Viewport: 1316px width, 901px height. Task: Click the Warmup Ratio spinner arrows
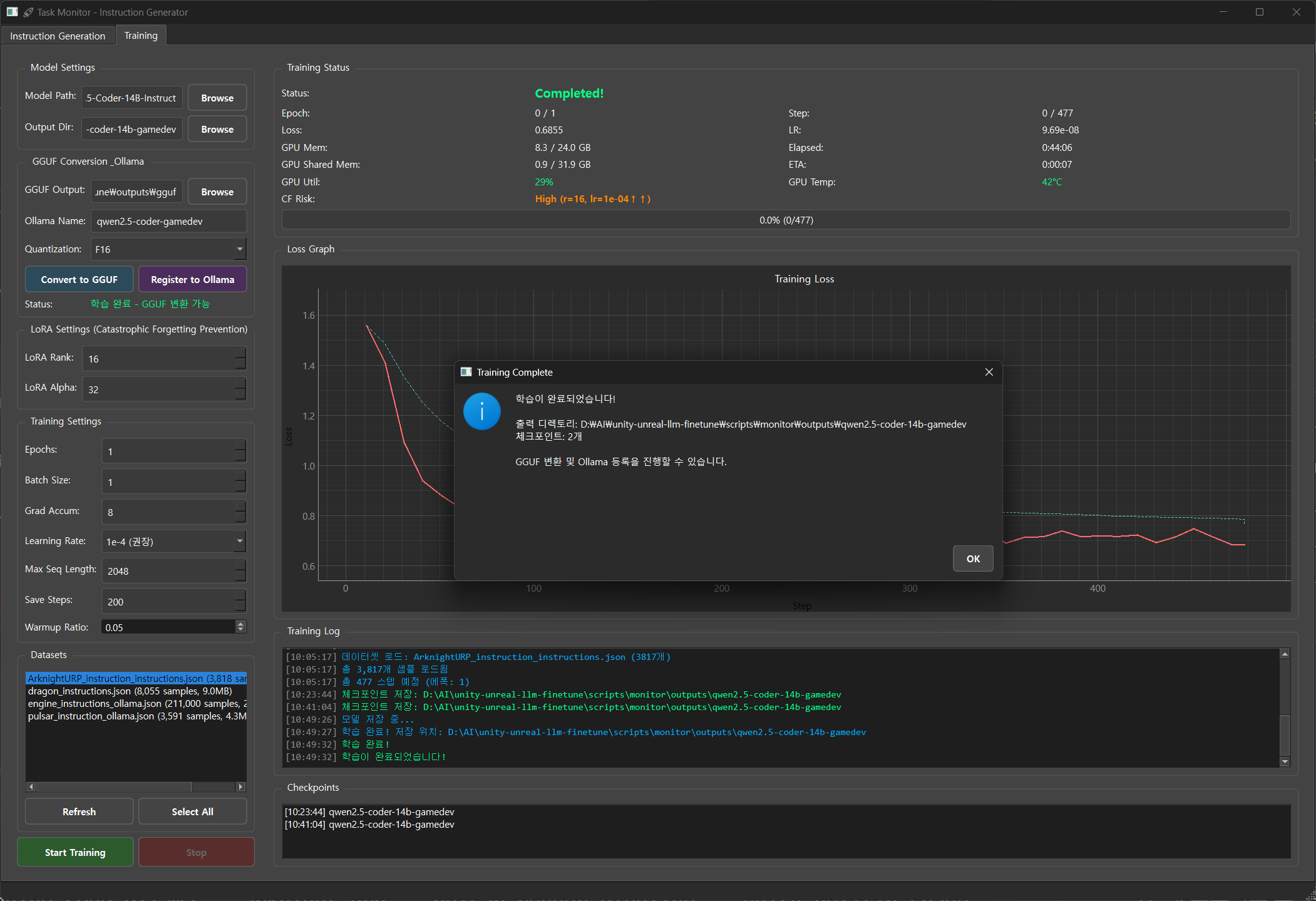(x=241, y=627)
